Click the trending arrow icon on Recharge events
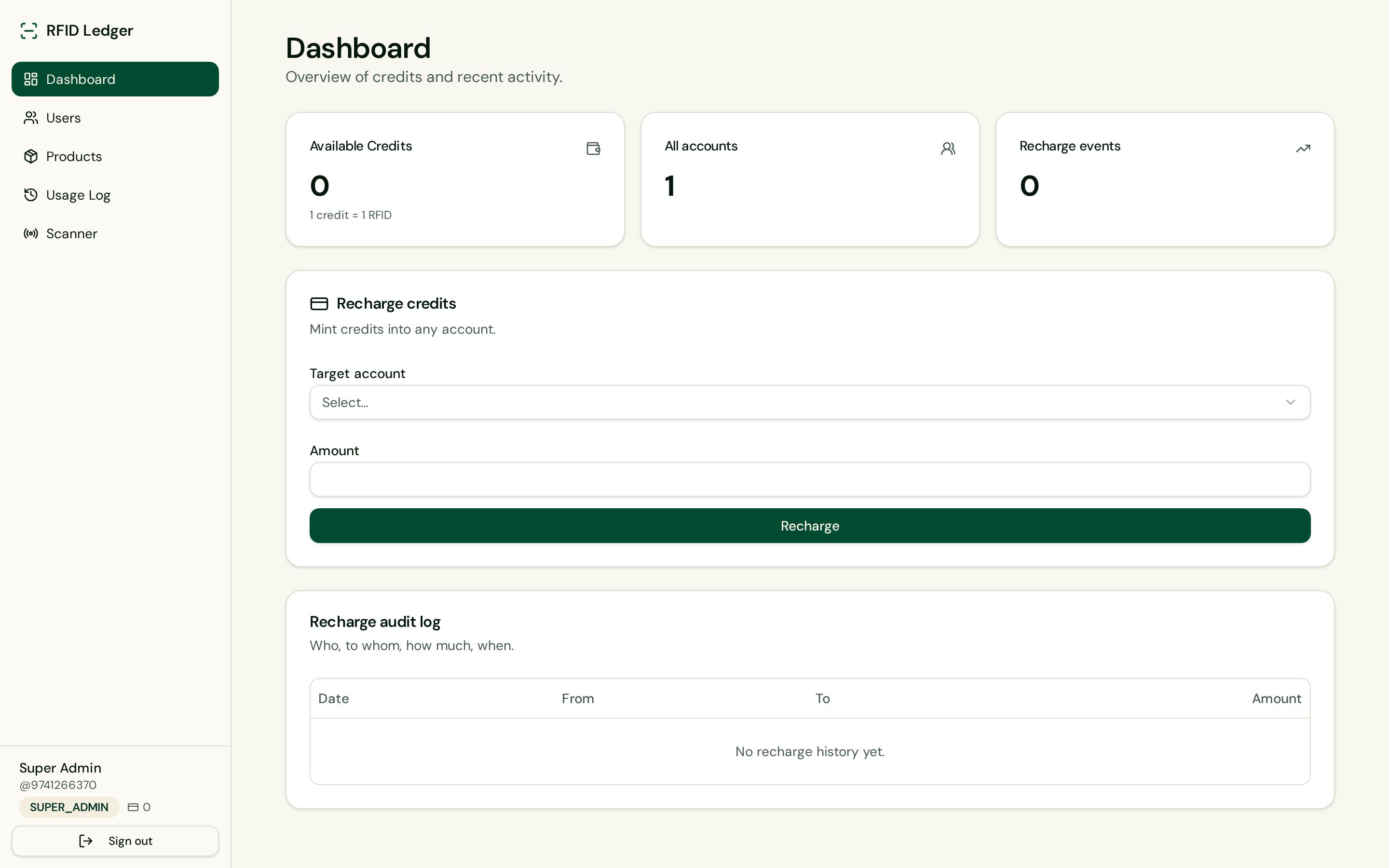Screen dimensions: 1389x868 pyautogui.click(x=1303, y=149)
